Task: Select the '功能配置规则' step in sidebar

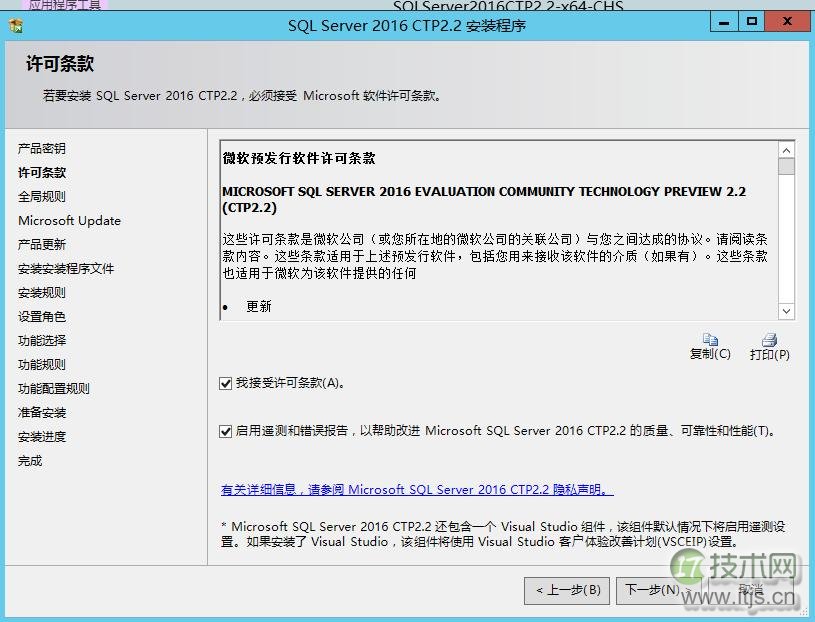Action: point(54,388)
